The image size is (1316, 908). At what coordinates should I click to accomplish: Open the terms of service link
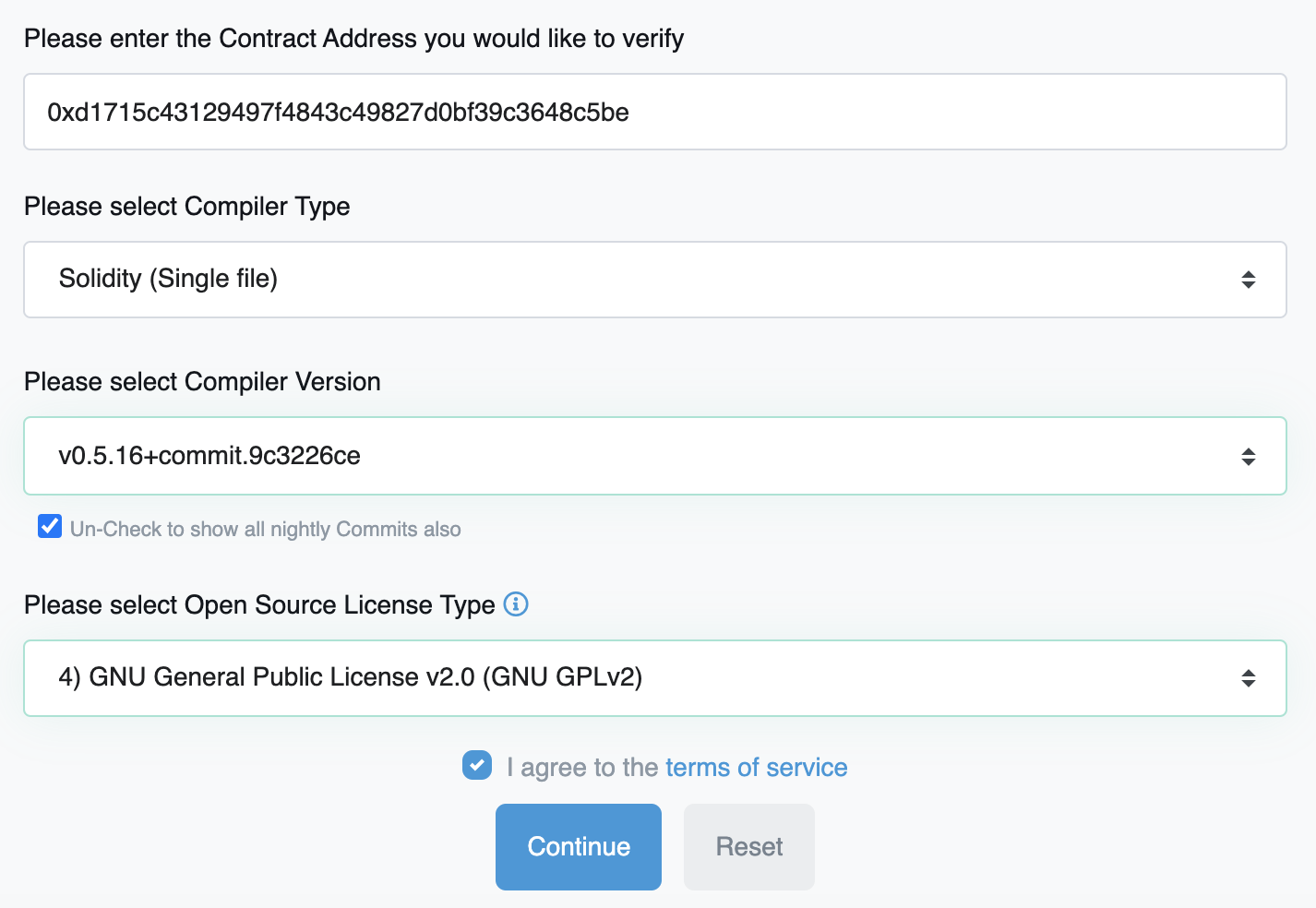tap(756, 768)
